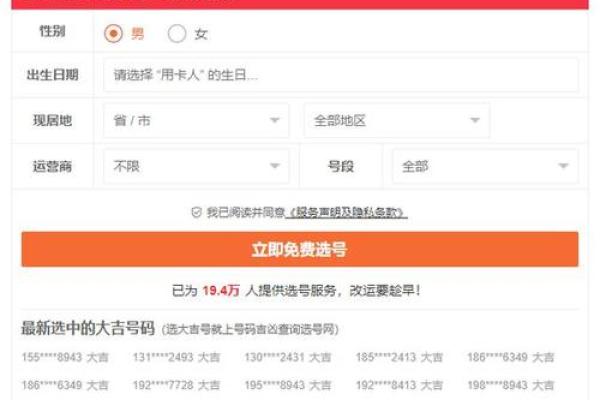This screenshot has width=600, height=400.
Task: Select the 女 gender radio button
Action: pyautogui.click(x=177, y=33)
